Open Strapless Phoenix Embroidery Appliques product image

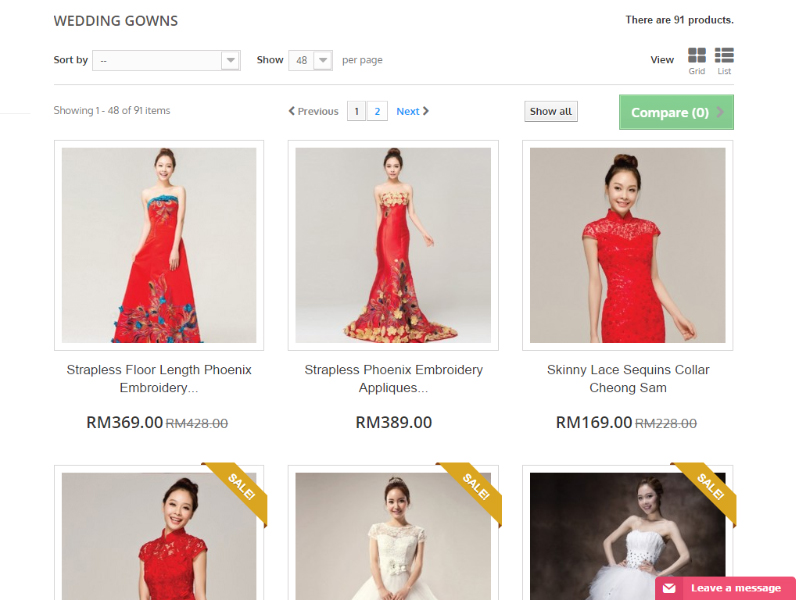click(x=393, y=245)
